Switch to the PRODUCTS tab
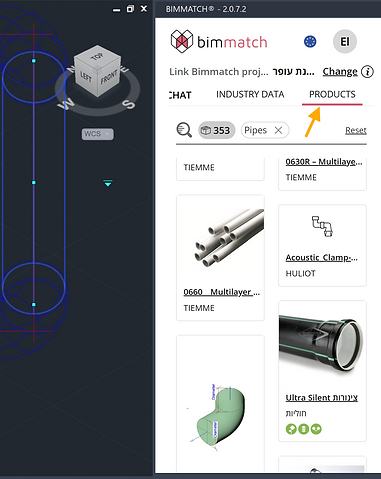 (x=332, y=94)
